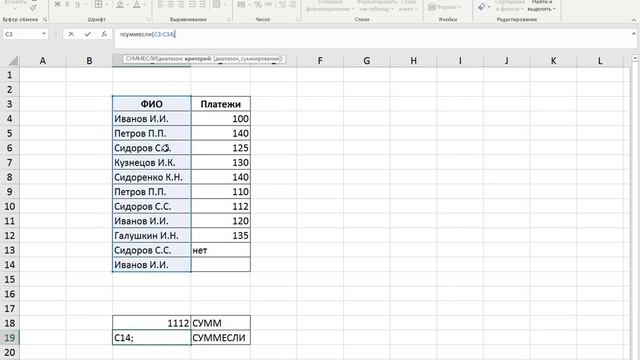Confirm the formula with the checkmark icon

[x=87, y=34]
